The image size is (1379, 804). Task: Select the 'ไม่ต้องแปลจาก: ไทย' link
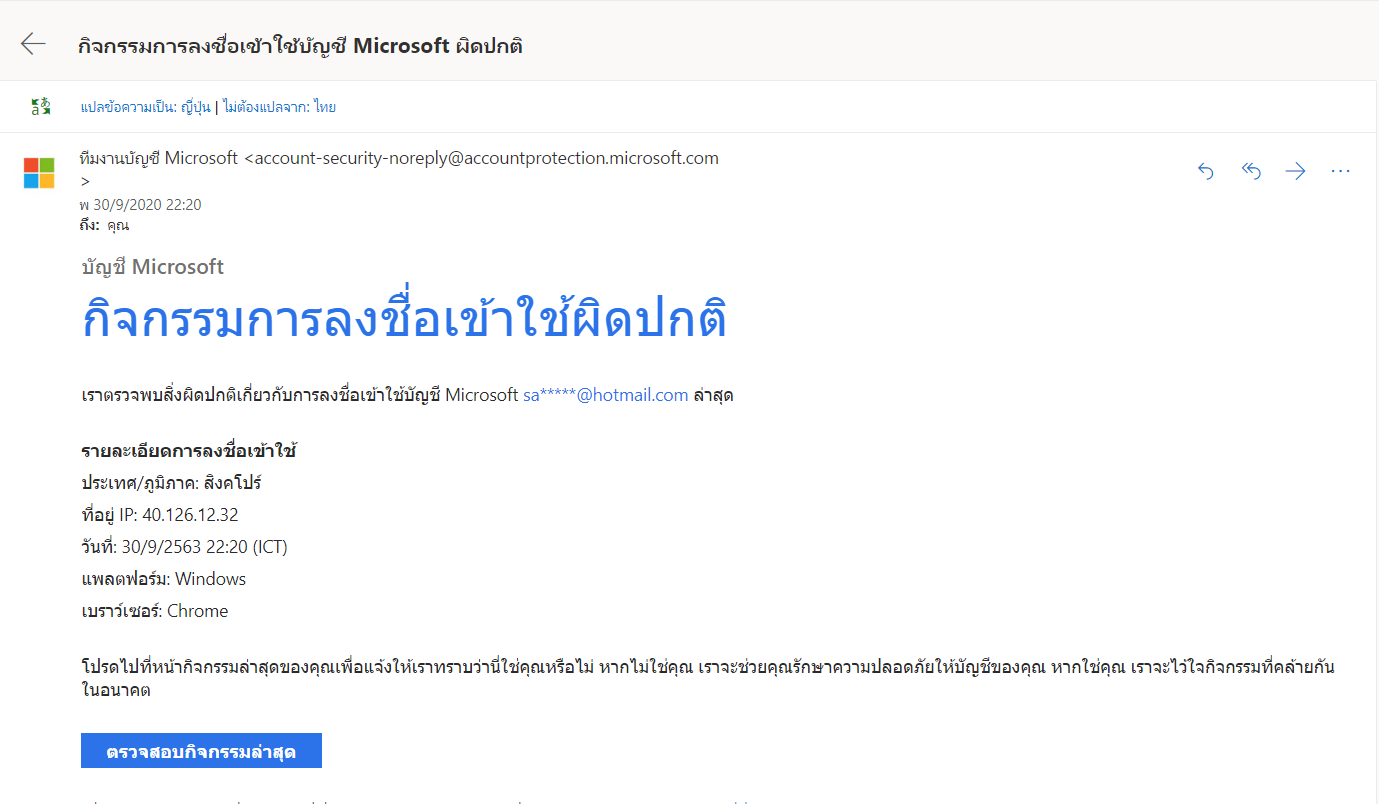[x=279, y=107]
